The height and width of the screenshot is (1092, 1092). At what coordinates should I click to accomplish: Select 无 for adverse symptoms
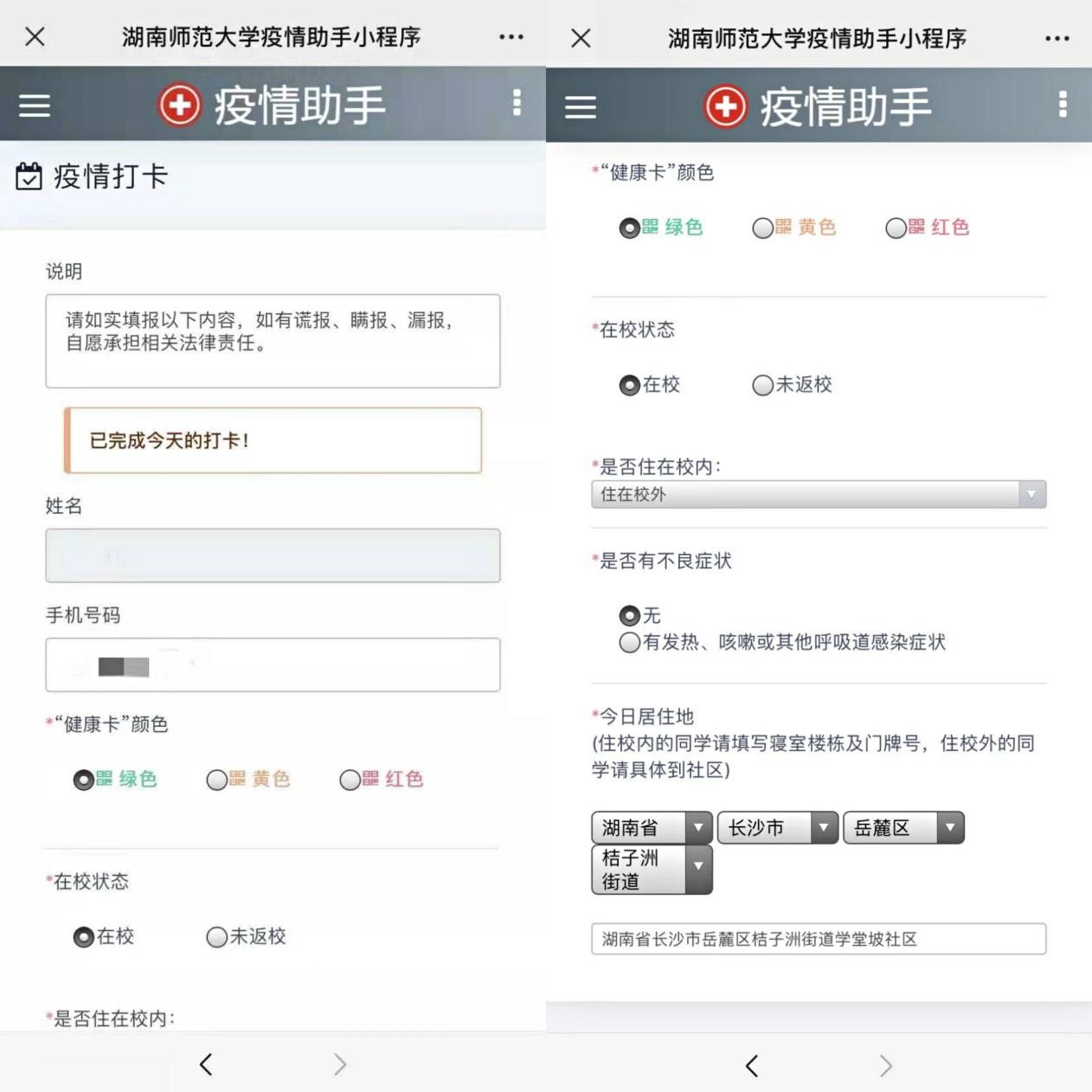pyautogui.click(x=629, y=616)
